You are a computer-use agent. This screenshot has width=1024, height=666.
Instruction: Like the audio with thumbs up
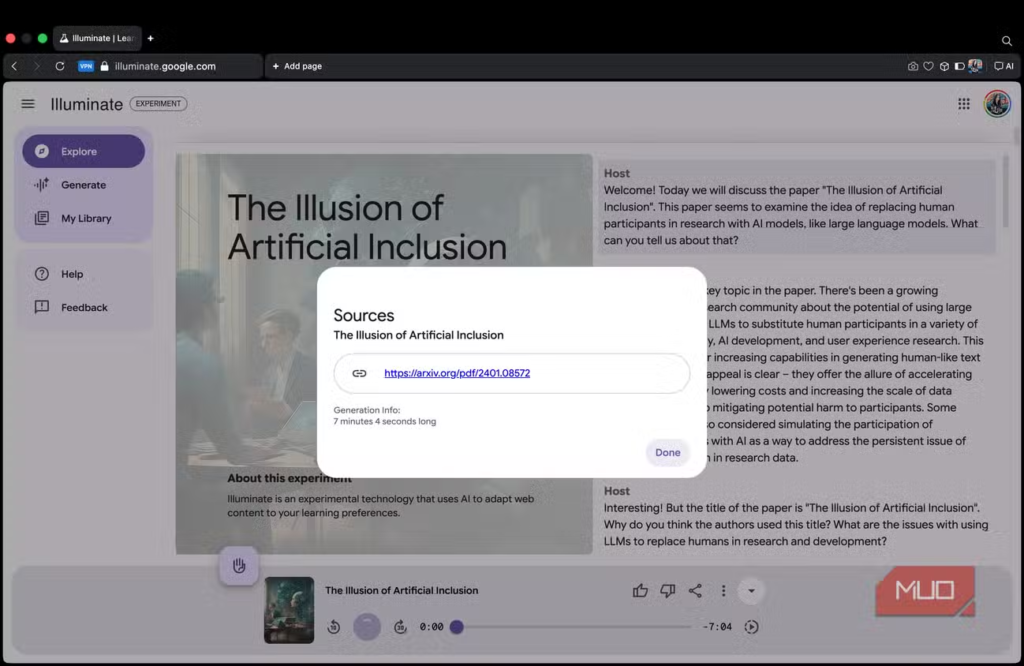click(640, 591)
